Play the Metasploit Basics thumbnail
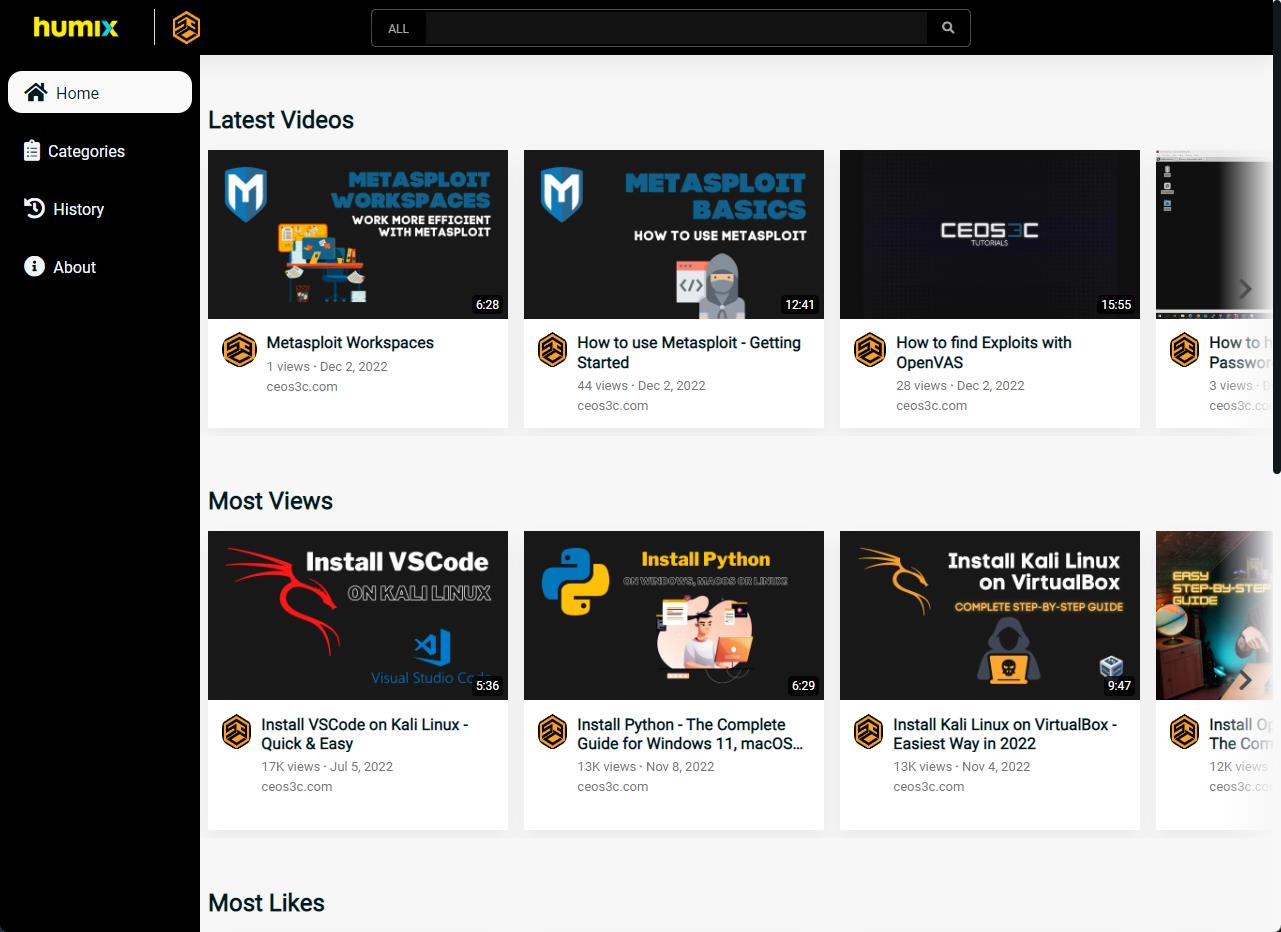 [674, 234]
